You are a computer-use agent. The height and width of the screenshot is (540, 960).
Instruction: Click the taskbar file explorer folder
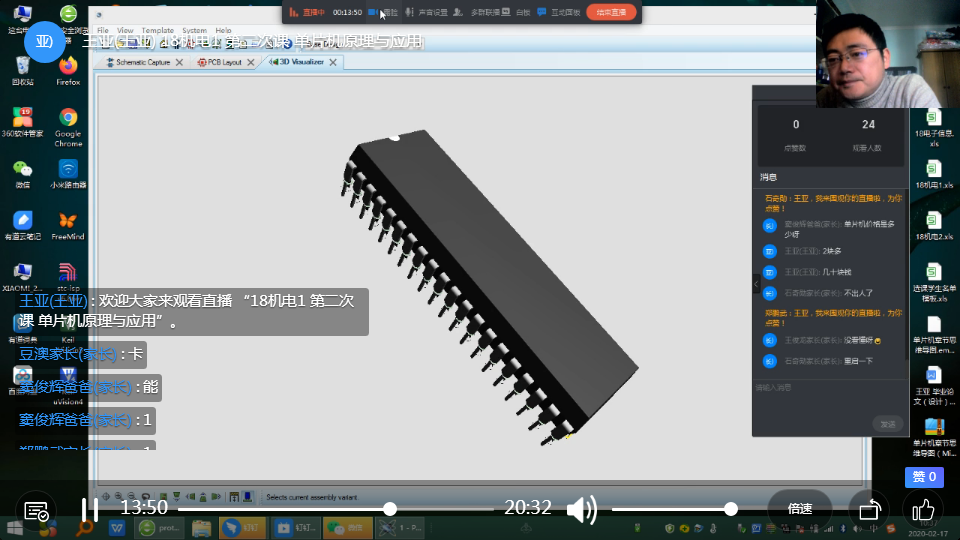tap(201, 528)
